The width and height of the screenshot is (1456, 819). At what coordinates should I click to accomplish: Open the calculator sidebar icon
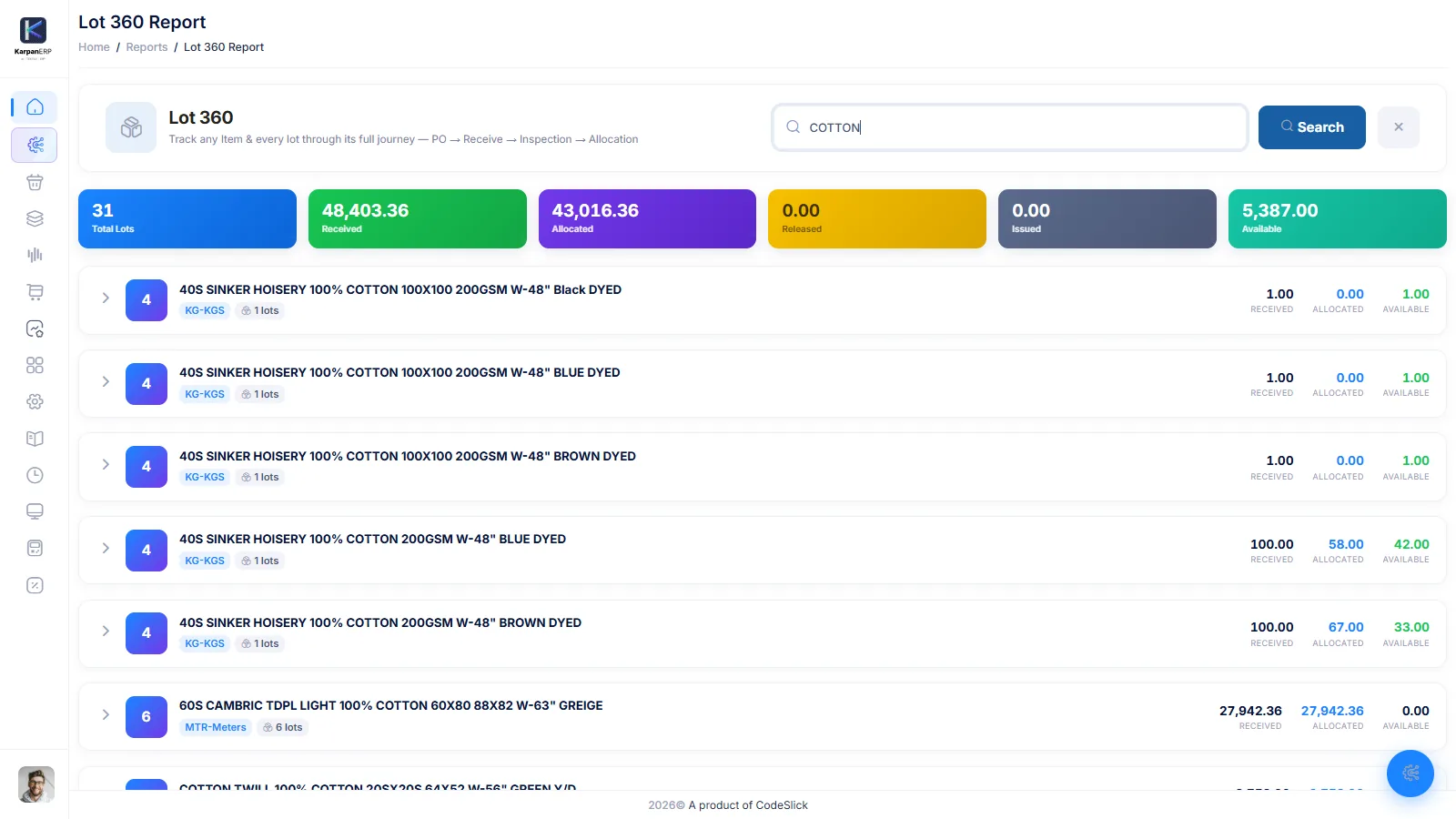35,548
